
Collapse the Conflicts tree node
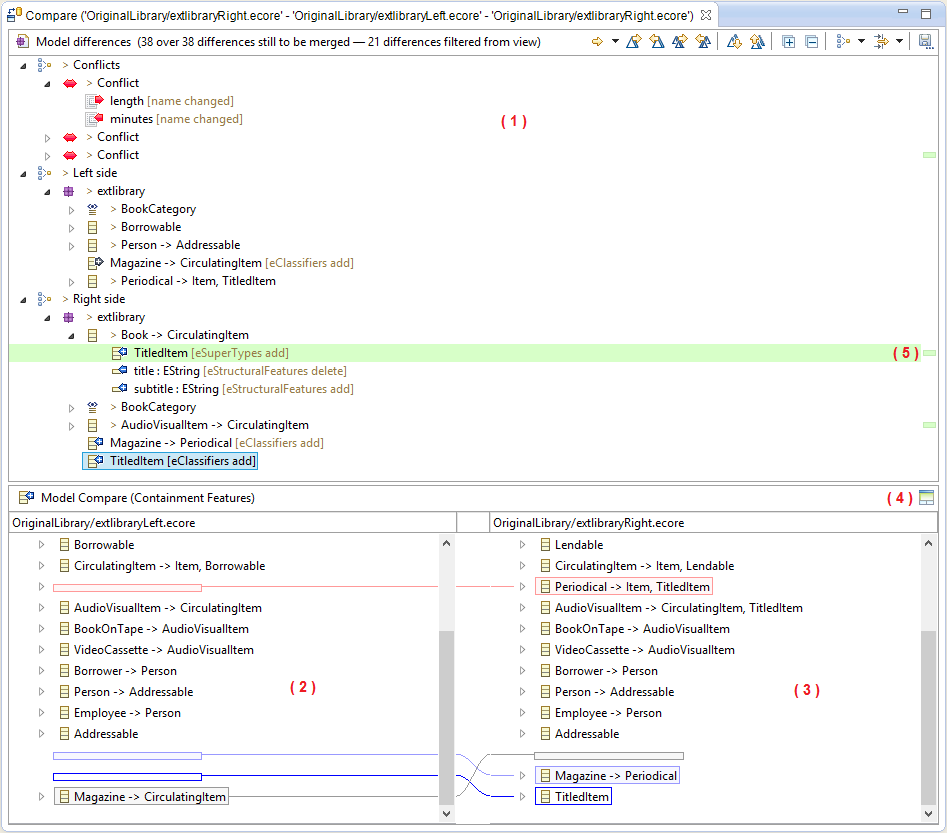(23, 64)
